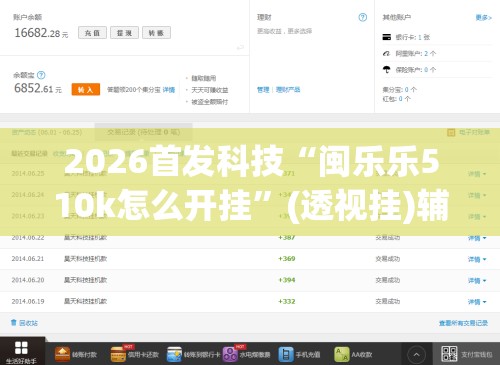
Task: Expand 详情 dropdown for 2014.06.22 row
Action: coord(477,238)
